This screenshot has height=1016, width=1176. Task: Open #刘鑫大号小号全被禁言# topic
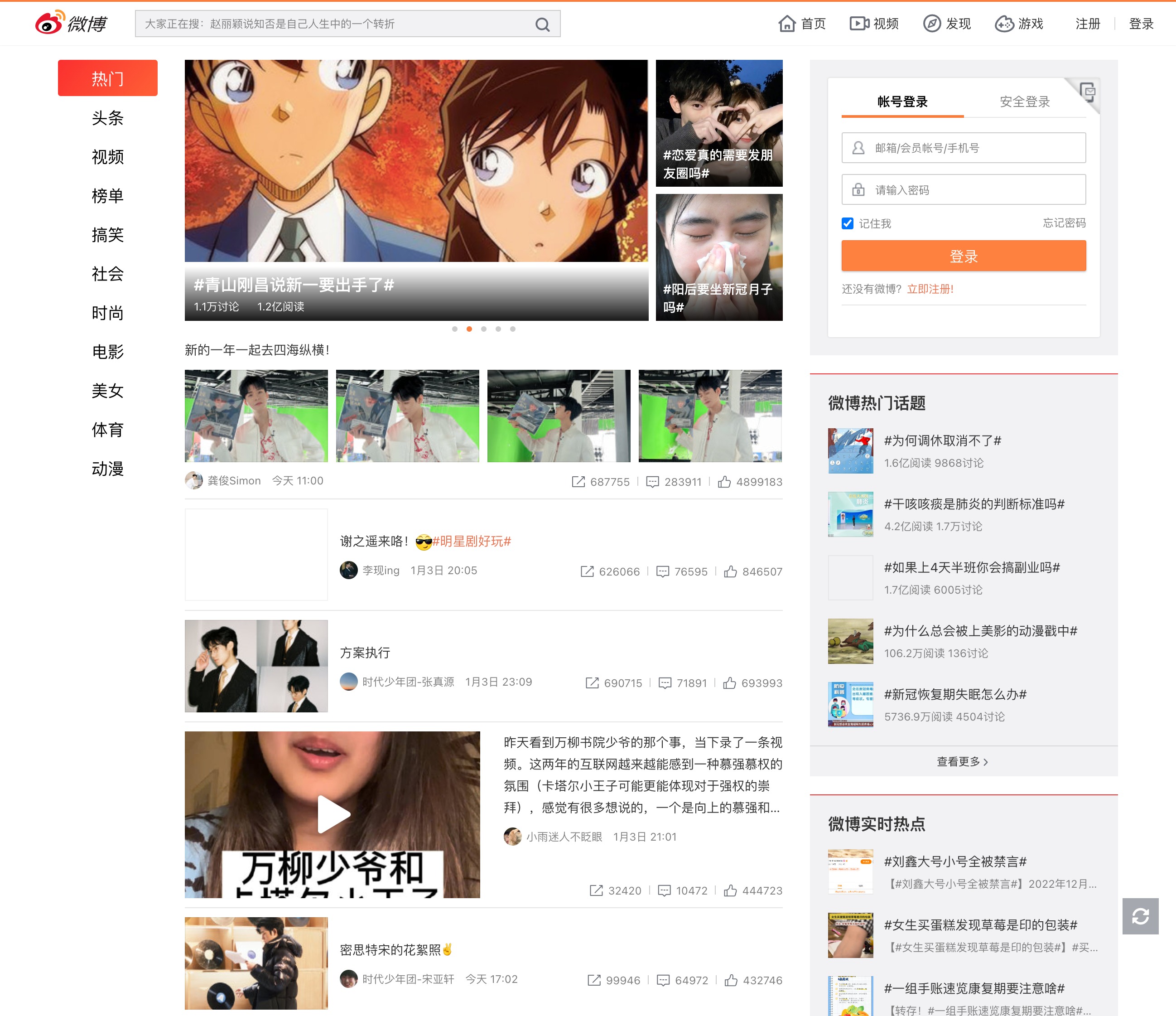pos(955,861)
